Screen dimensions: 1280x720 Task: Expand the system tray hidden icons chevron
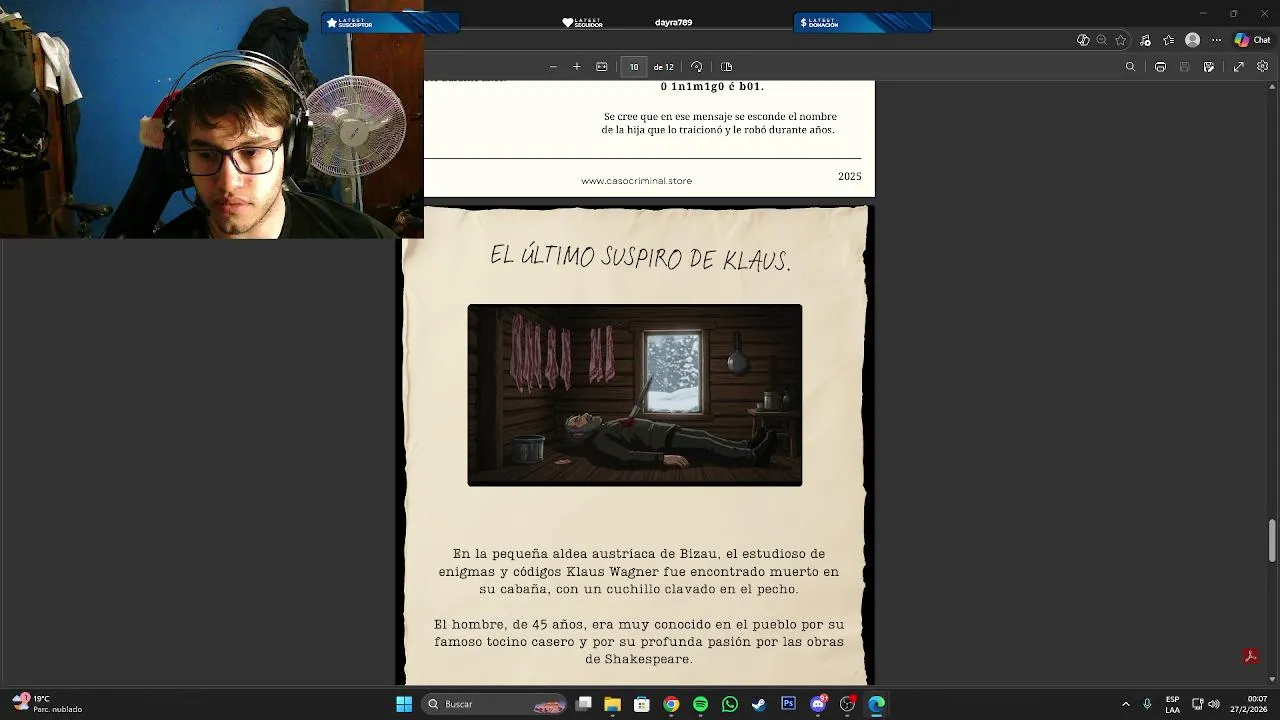tap(1126, 704)
